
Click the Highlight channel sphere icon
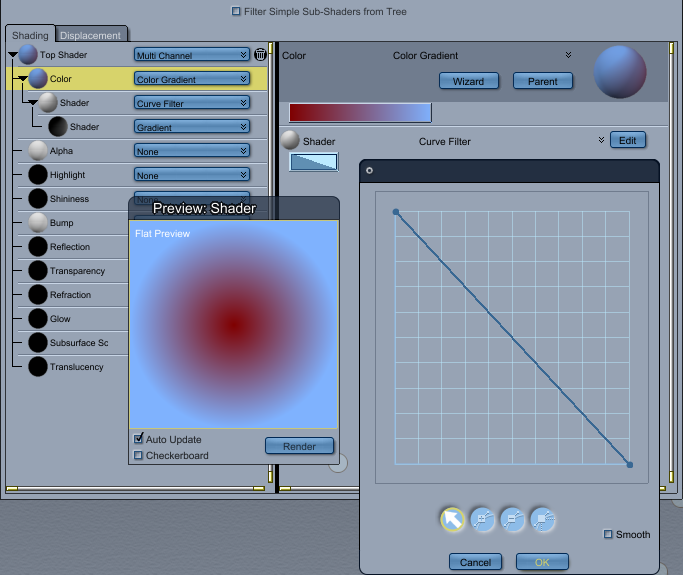pyautogui.click(x=38, y=174)
